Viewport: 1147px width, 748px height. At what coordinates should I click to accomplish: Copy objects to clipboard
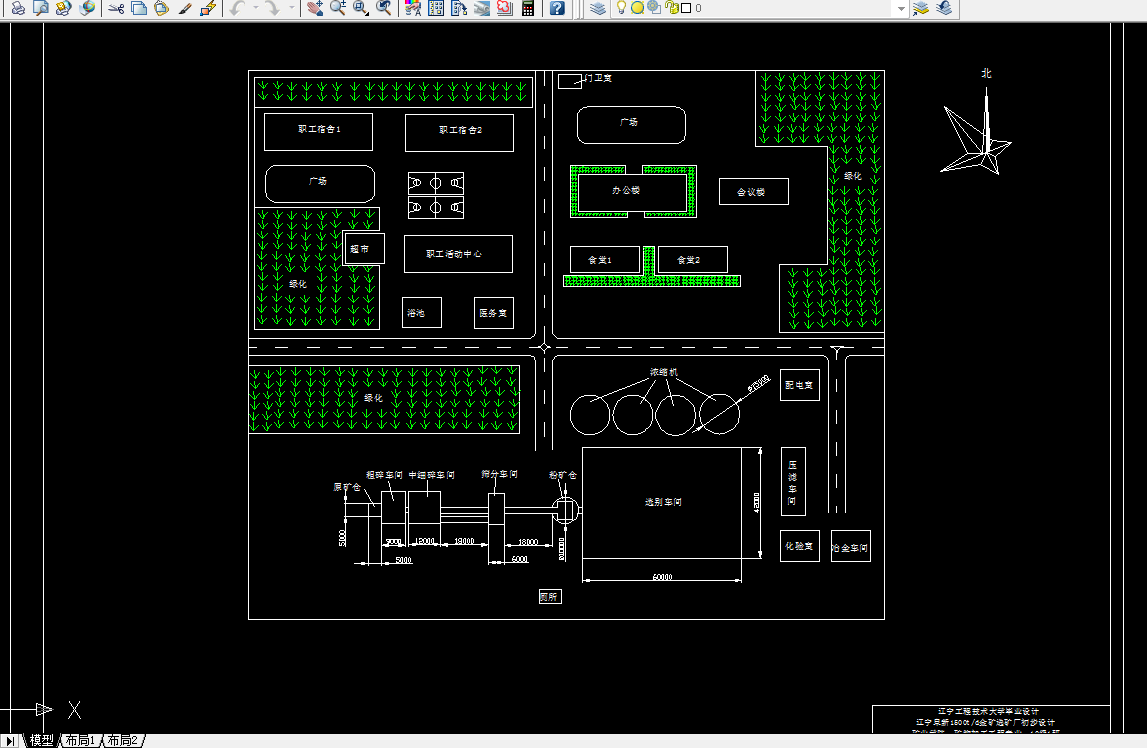[x=139, y=8]
